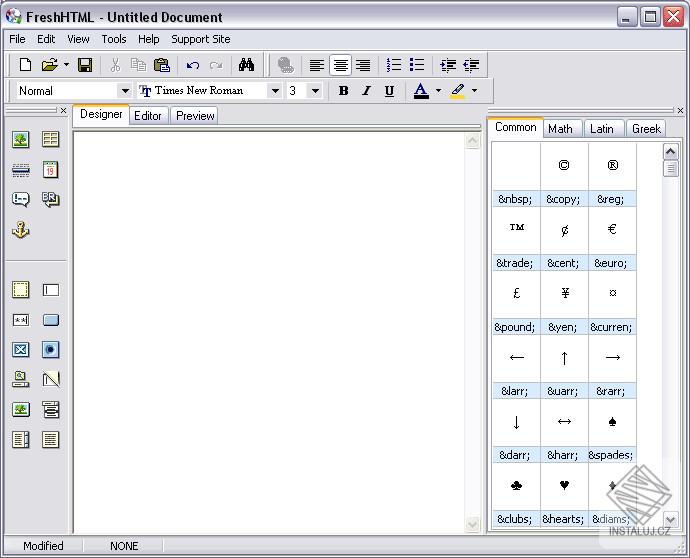Insert a form button element
The image size is (690, 558).
51,320
